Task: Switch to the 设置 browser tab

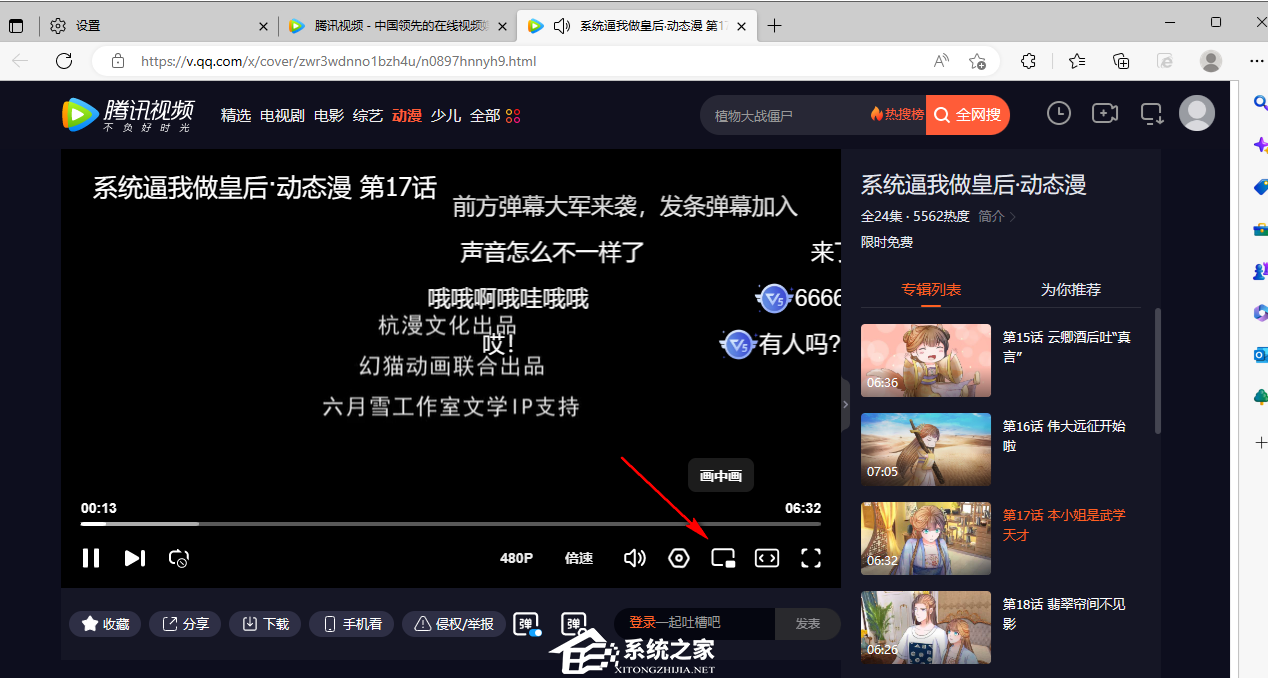Action: (x=160, y=26)
